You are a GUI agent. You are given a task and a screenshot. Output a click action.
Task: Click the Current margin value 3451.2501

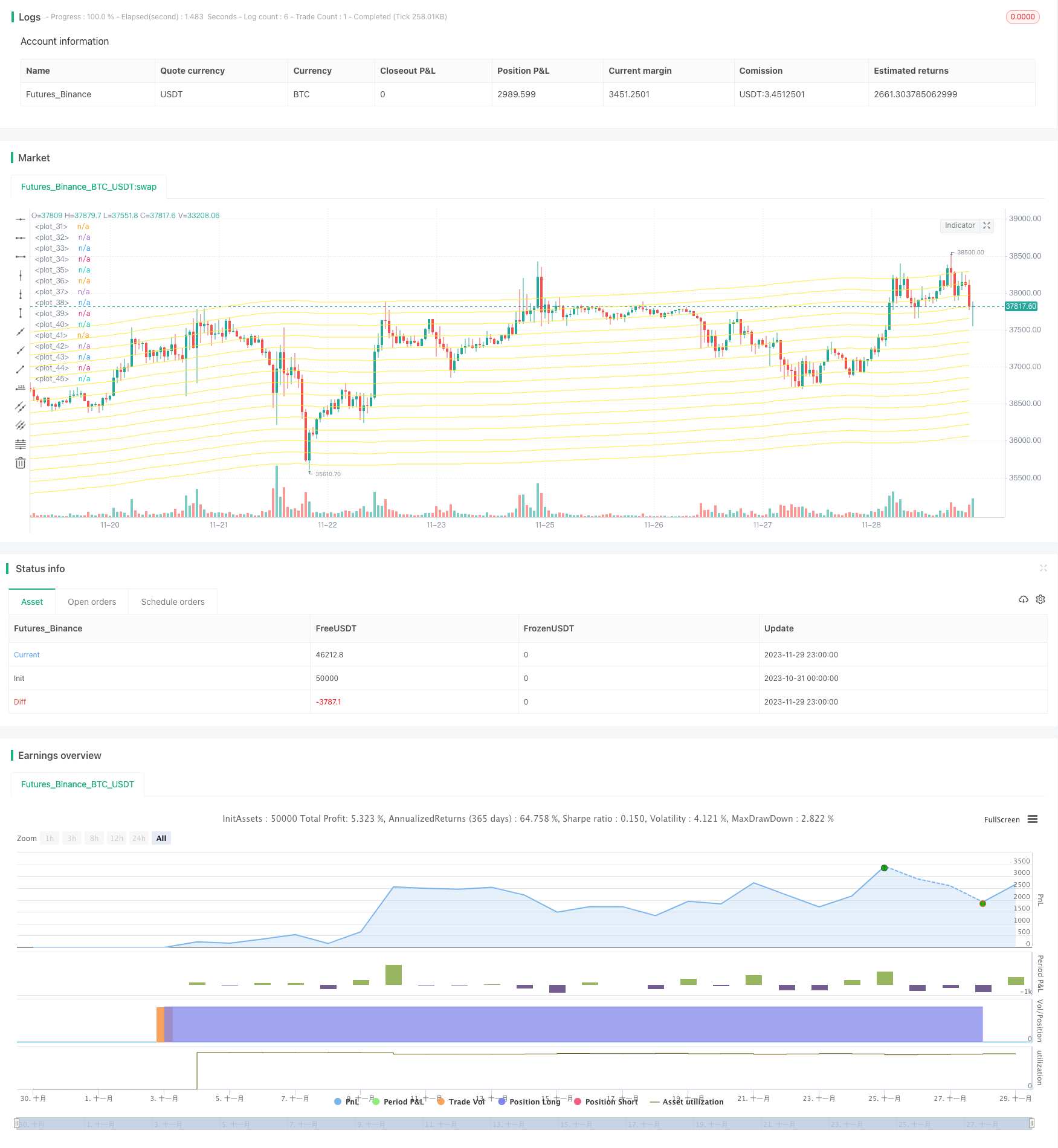(x=629, y=94)
